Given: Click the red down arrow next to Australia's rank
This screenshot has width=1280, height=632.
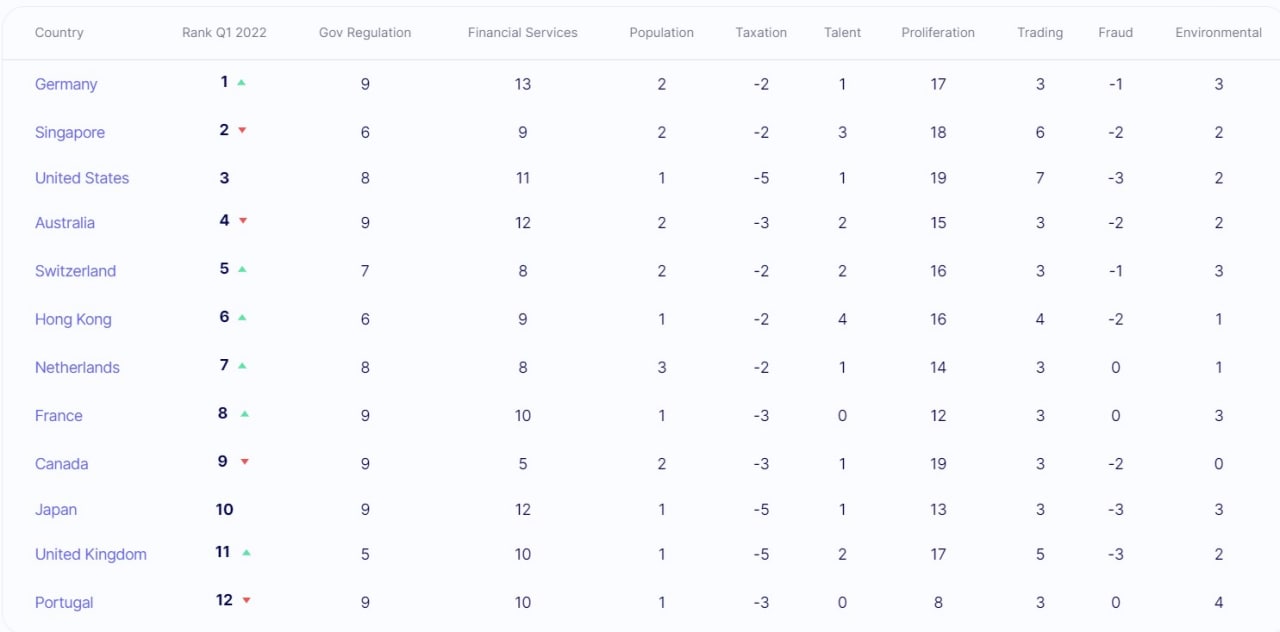Looking at the screenshot, I should (x=243, y=220).
